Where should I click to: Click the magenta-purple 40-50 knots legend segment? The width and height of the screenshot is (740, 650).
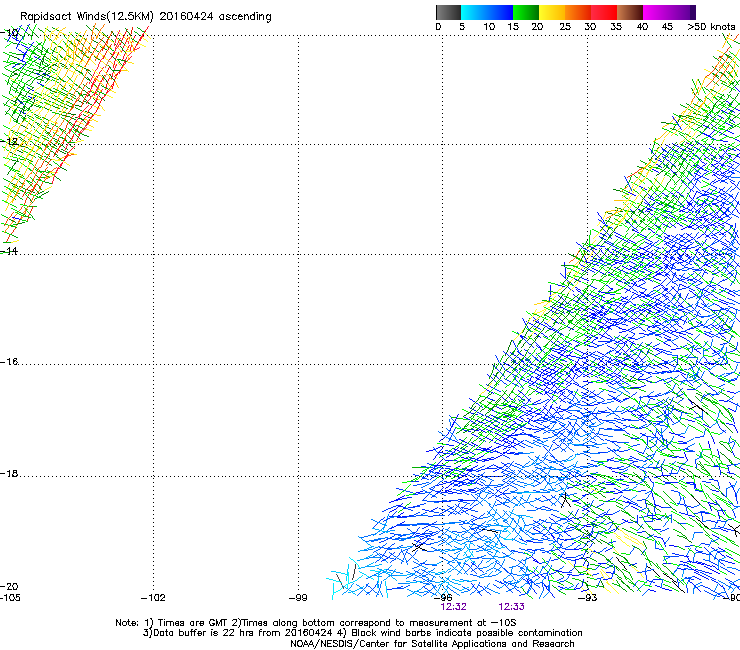pos(669,12)
